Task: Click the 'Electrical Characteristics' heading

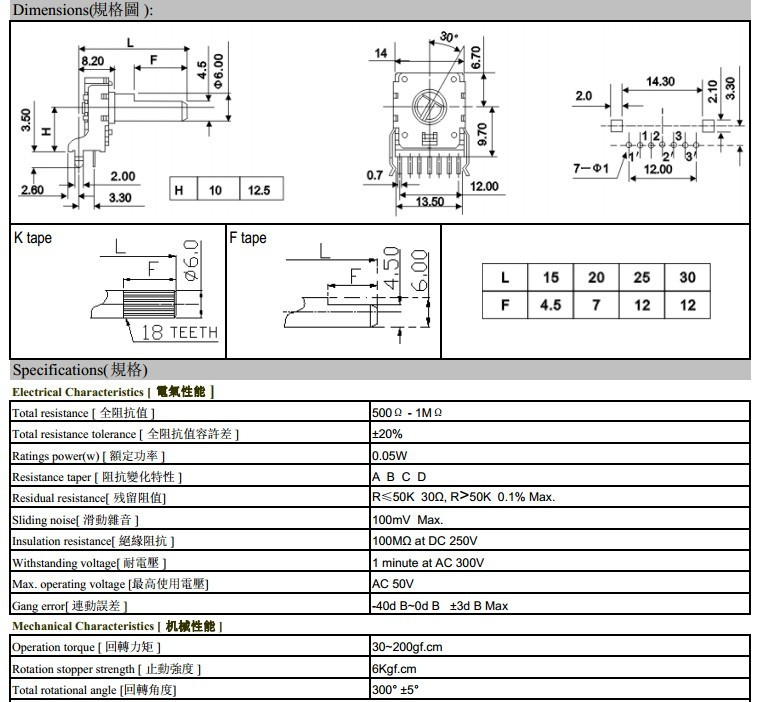Action: pyautogui.click(x=113, y=392)
